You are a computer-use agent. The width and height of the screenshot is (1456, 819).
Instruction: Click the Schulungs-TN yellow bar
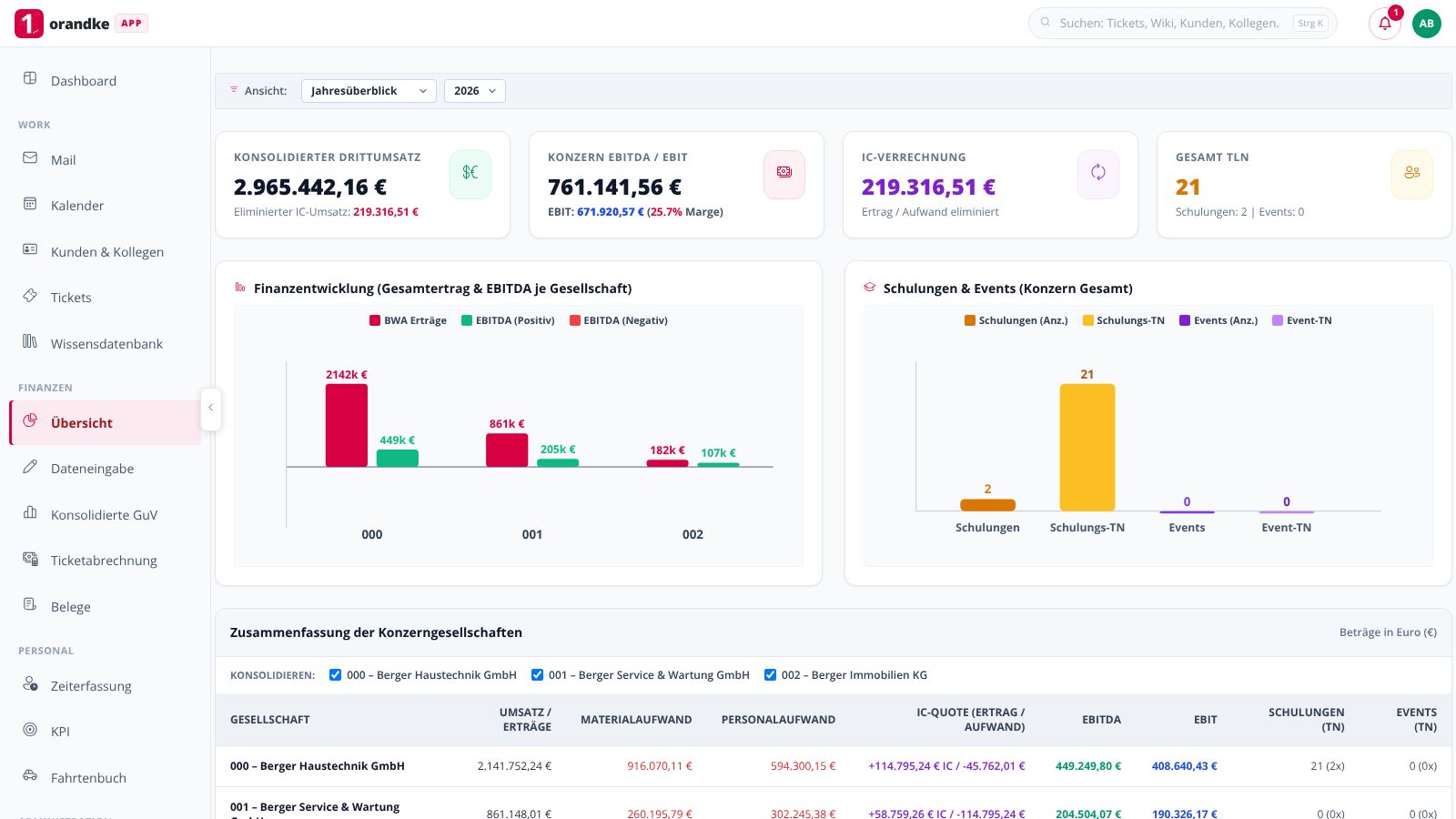coord(1087,448)
